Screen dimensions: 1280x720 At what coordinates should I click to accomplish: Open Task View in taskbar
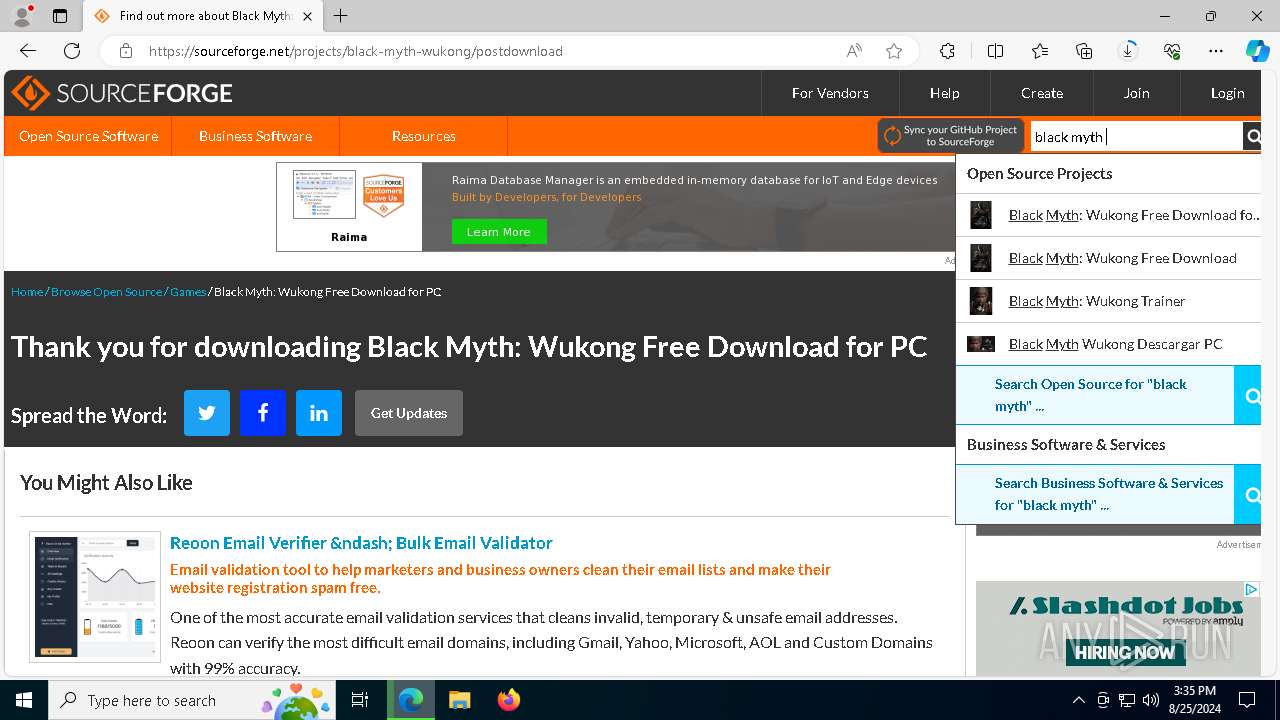point(360,700)
